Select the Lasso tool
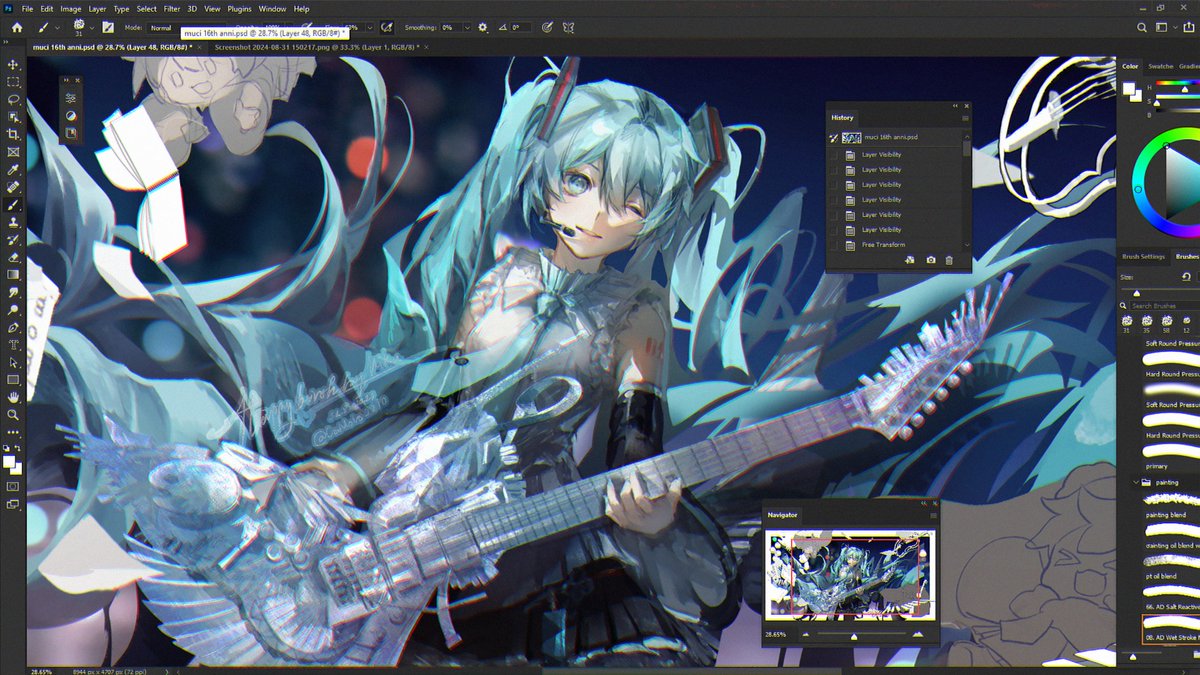The width and height of the screenshot is (1200, 675). click(x=13, y=99)
